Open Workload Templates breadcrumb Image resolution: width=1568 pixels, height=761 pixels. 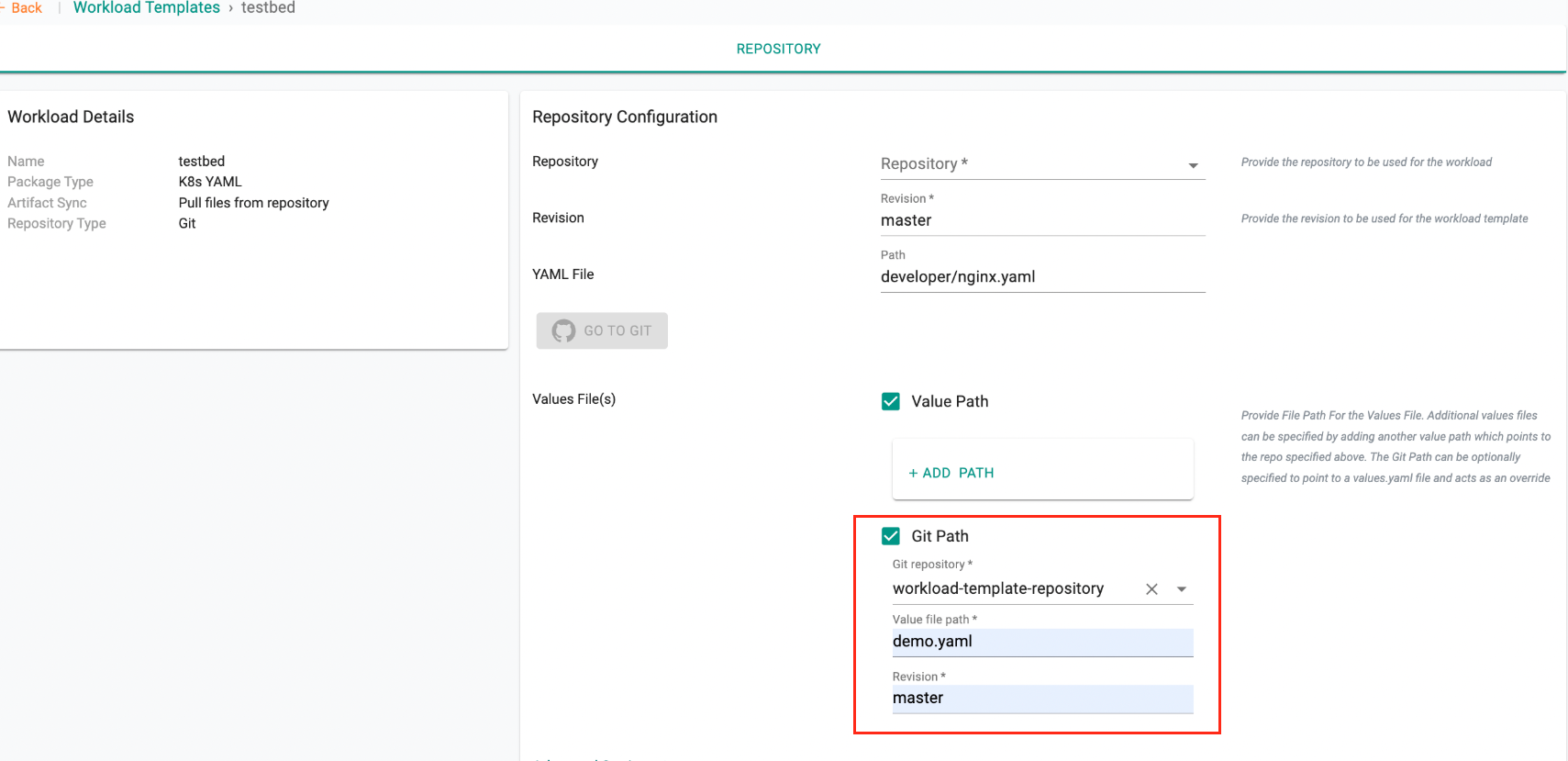[147, 8]
